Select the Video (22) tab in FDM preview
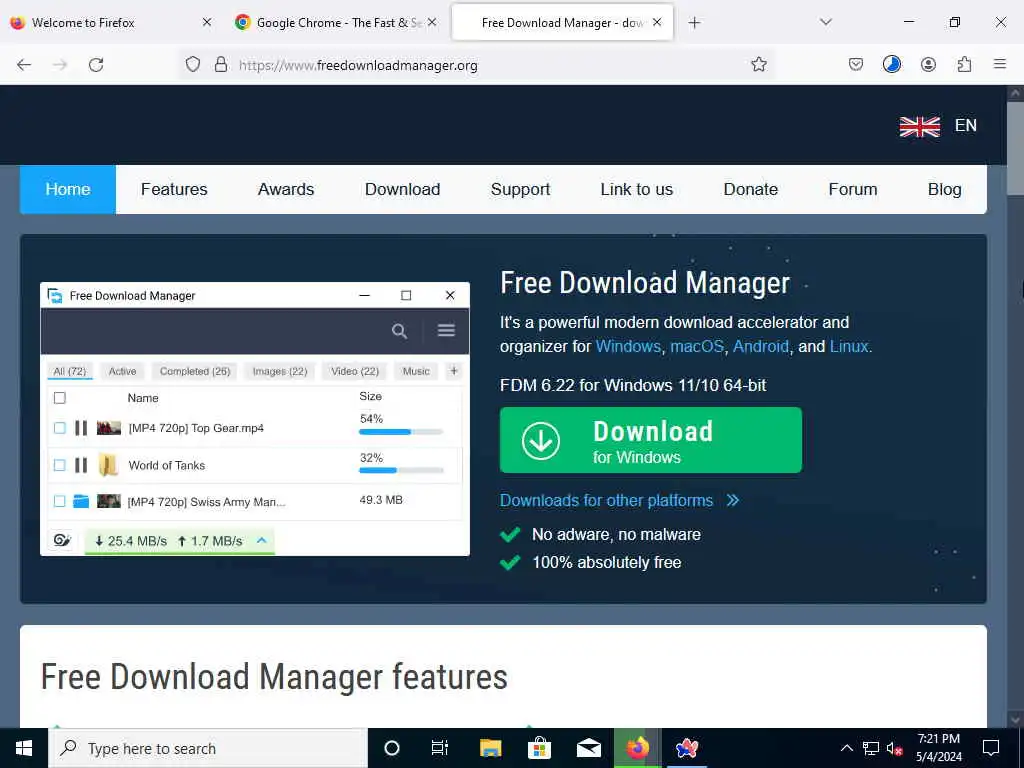 pyautogui.click(x=355, y=371)
